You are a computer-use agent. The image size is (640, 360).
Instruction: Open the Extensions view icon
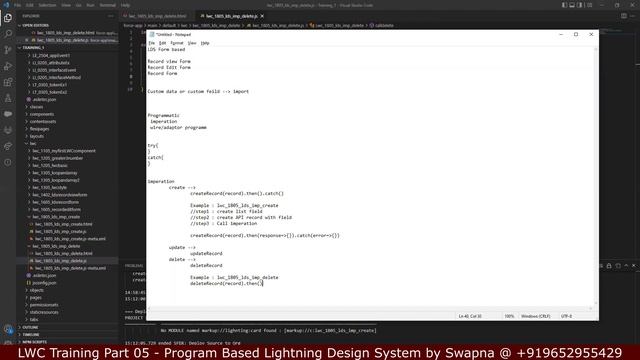[8, 82]
